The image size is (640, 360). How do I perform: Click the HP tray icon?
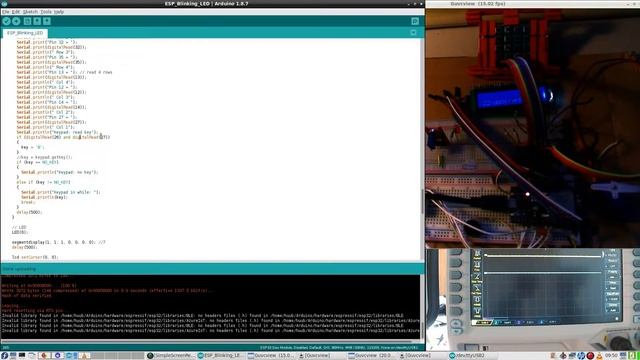581,356
